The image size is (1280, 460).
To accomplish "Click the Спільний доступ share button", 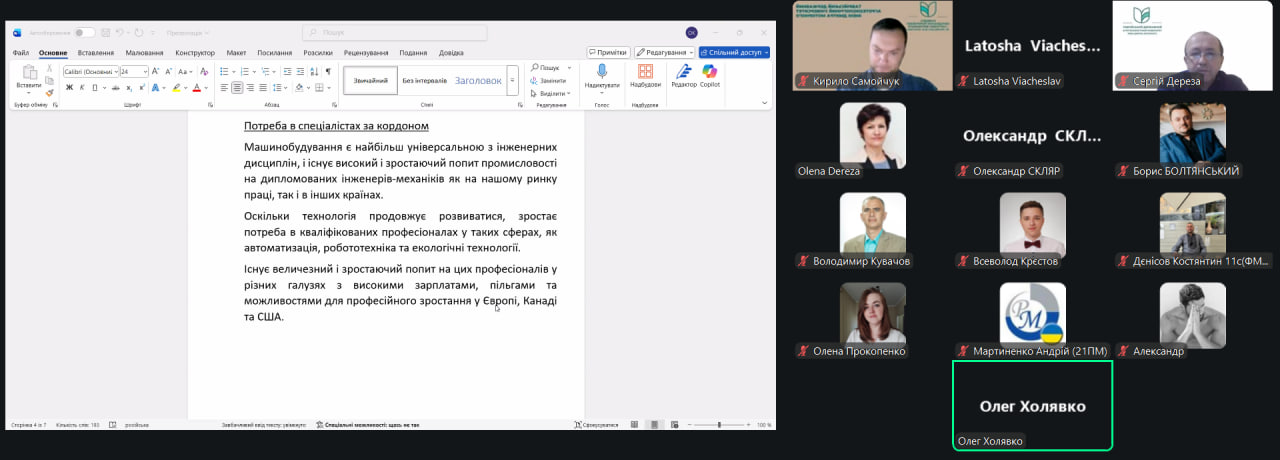I will tap(734, 52).
